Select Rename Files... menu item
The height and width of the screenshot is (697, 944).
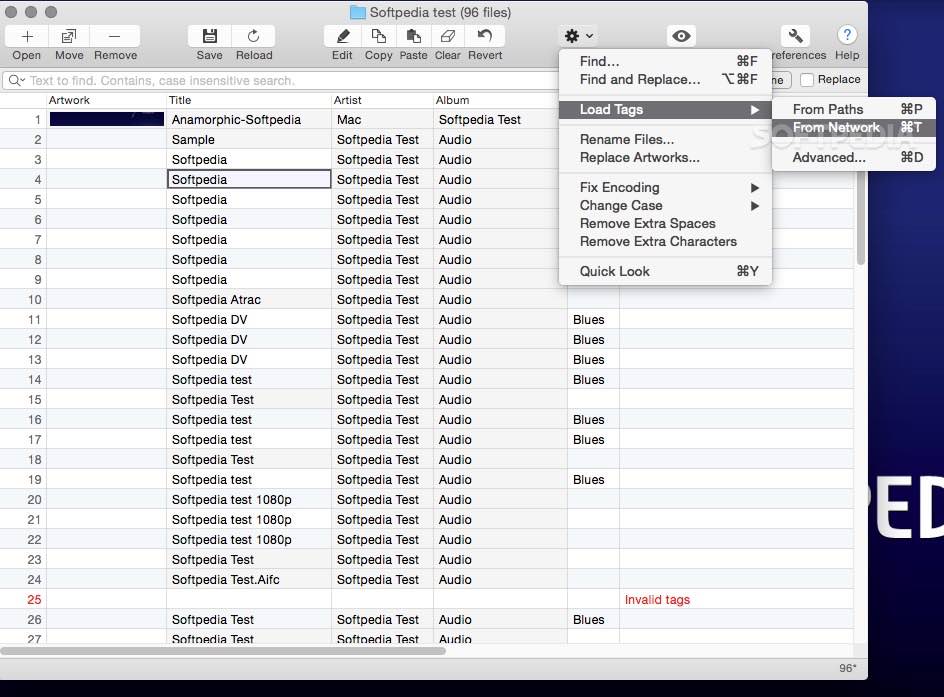point(665,140)
